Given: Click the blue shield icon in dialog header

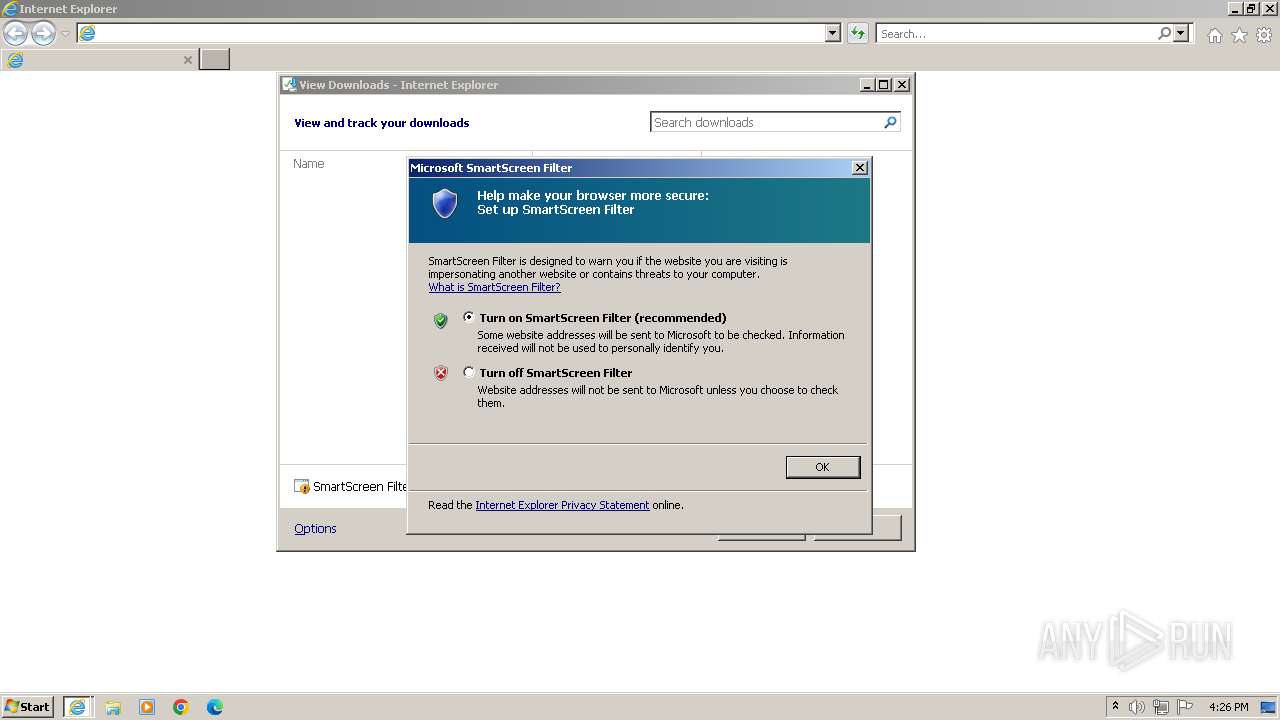Looking at the screenshot, I should point(445,204).
